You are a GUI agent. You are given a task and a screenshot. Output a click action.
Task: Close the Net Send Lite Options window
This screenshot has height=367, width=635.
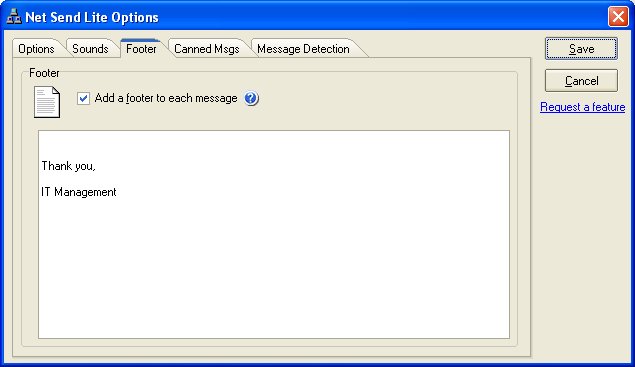618,17
